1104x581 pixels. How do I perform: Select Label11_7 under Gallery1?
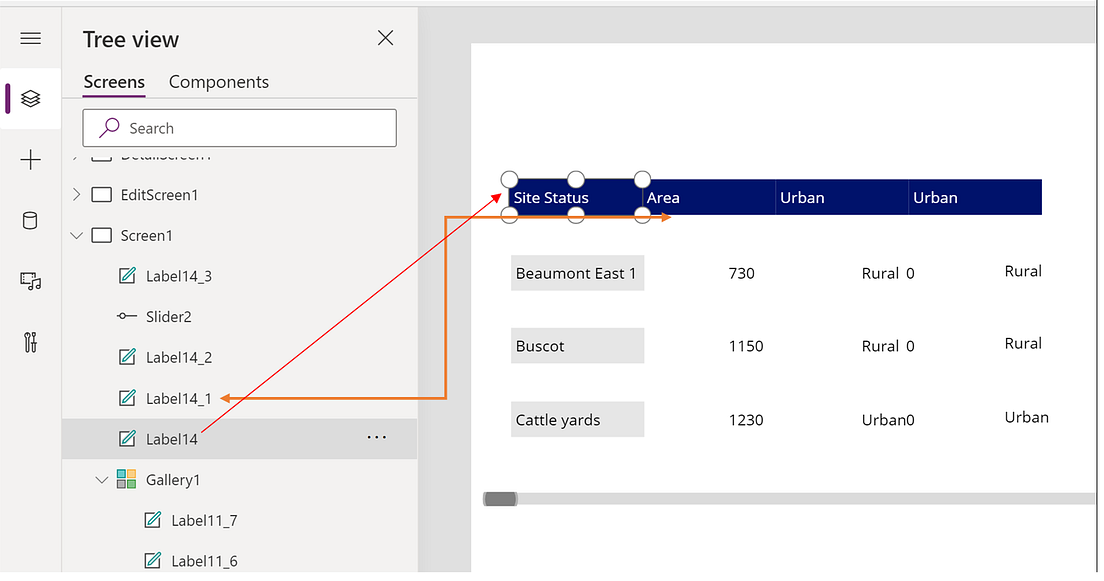click(202, 520)
